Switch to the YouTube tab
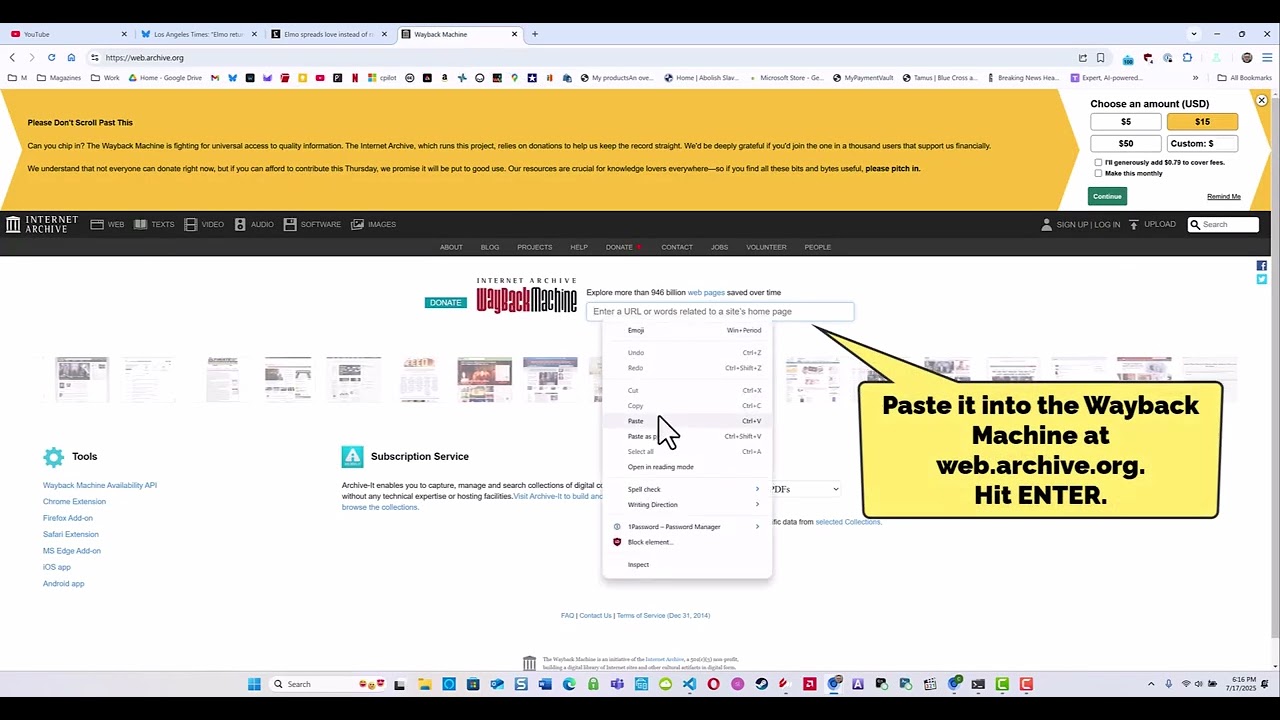The image size is (1280, 720). pyautogui.click(x=66, y=34)
